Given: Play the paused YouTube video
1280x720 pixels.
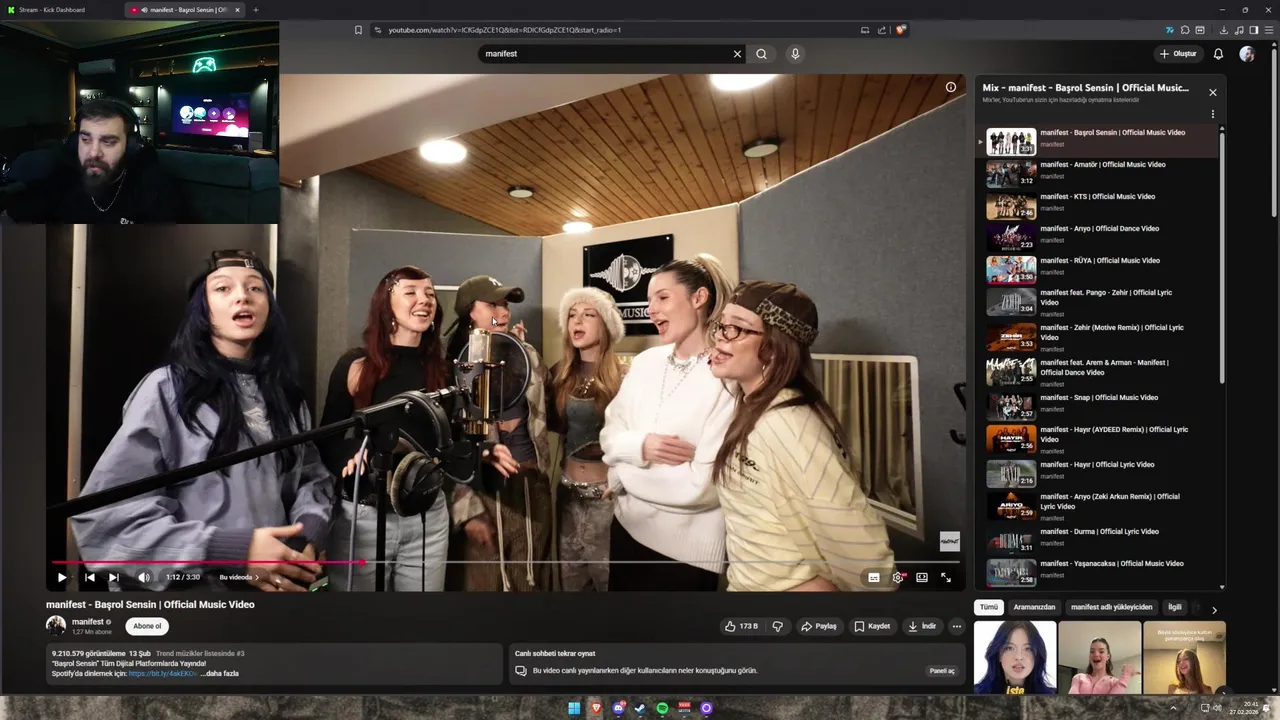Looking at the screenshot, I should pos(62,577).
